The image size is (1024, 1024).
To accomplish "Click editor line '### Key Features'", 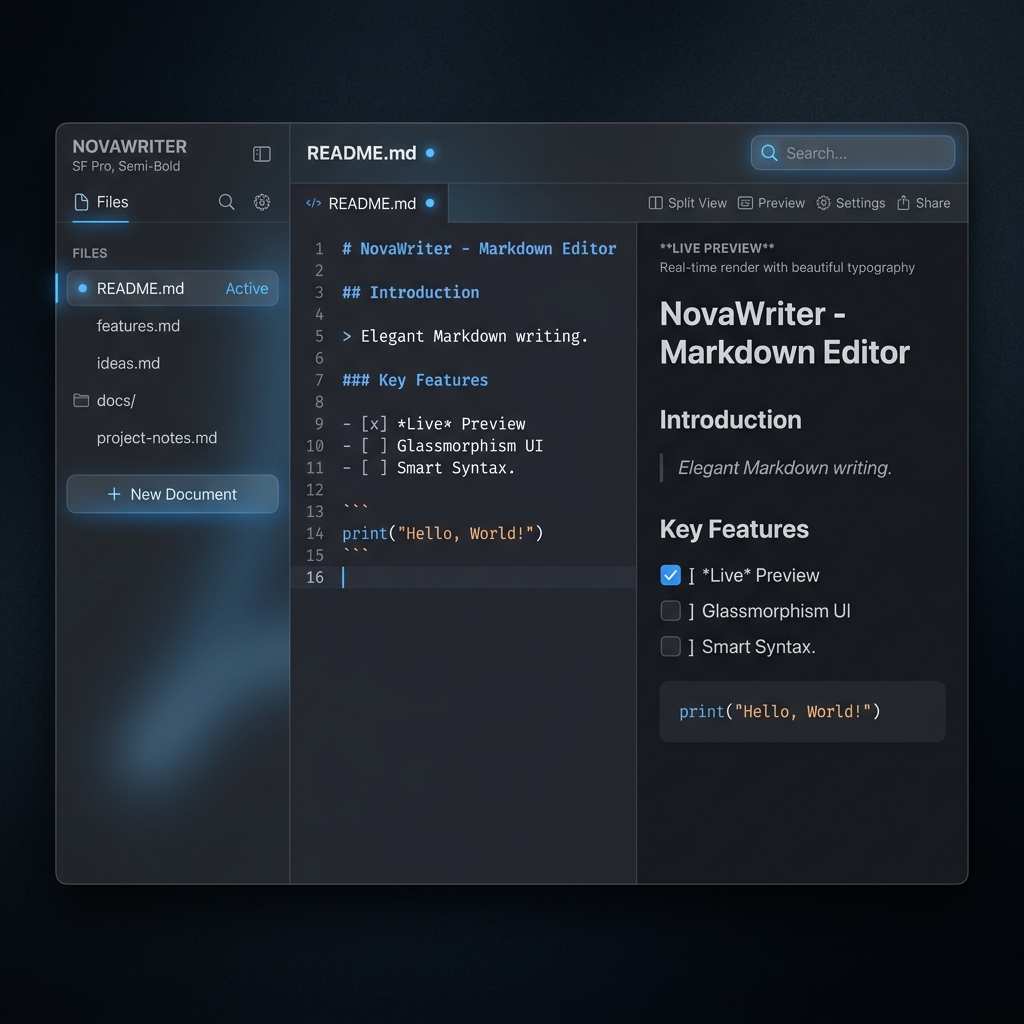I will [415, 380].
